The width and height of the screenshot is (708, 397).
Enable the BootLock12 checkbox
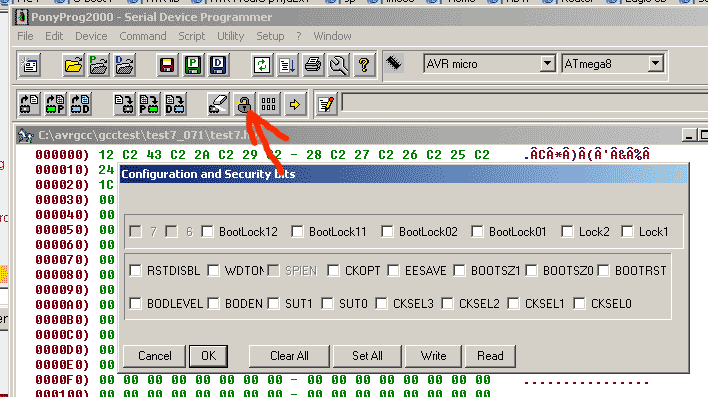click(x=207, y=232)
